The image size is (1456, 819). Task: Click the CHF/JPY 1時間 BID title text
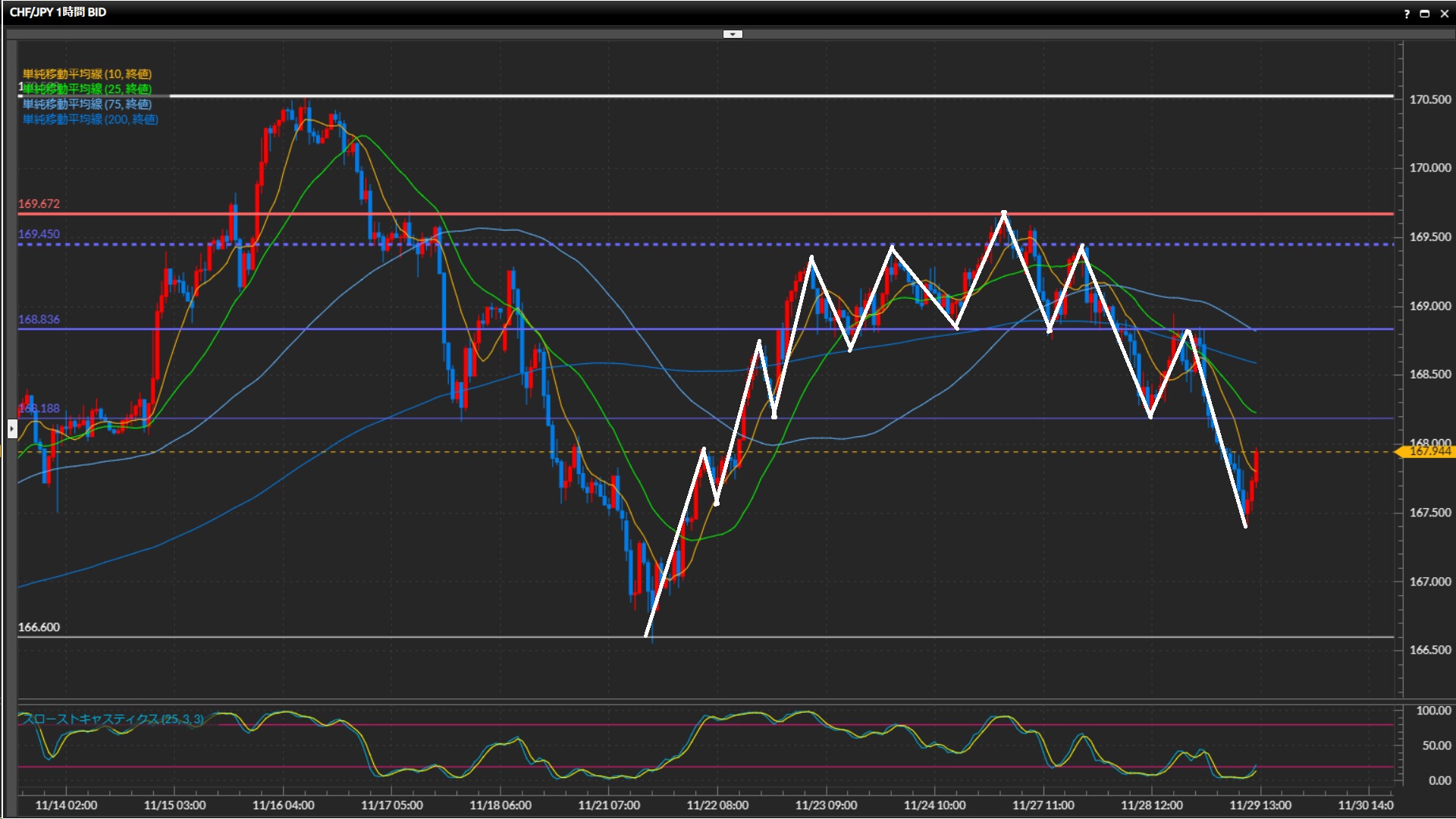pos(58,12)
